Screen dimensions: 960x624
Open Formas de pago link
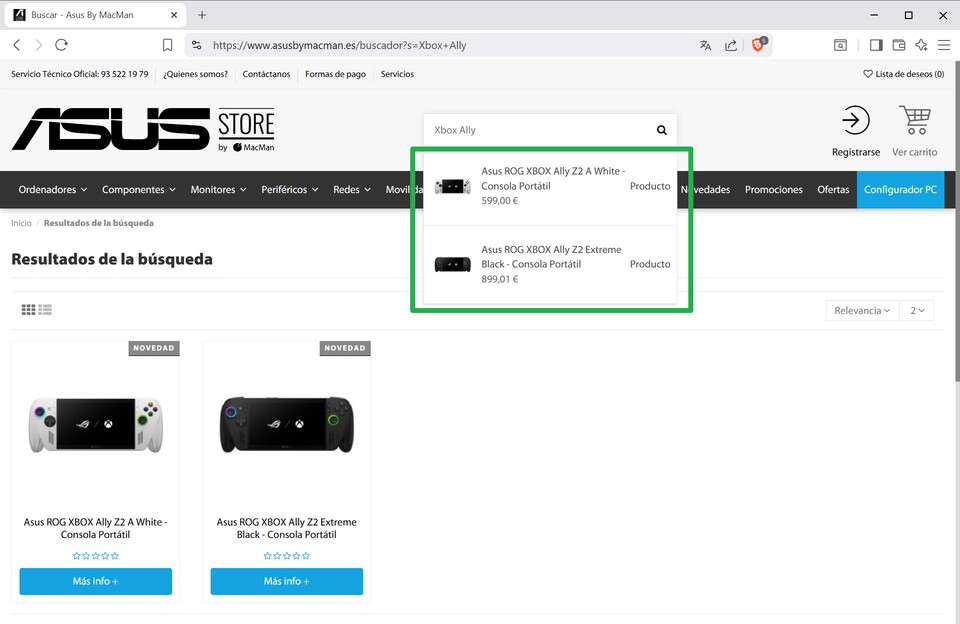(336, 74)
